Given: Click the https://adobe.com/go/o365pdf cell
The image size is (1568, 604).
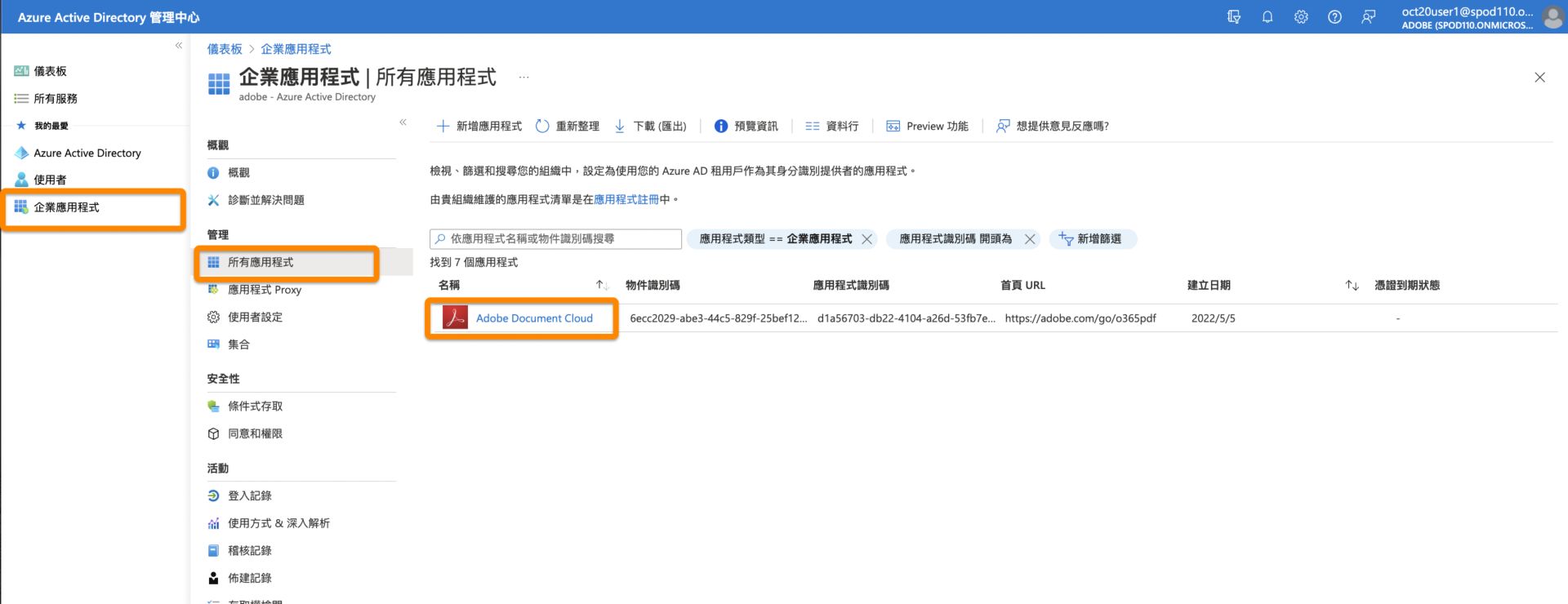Looking at the screenshot, I should pyautogui.click(x=1080, y=318).
